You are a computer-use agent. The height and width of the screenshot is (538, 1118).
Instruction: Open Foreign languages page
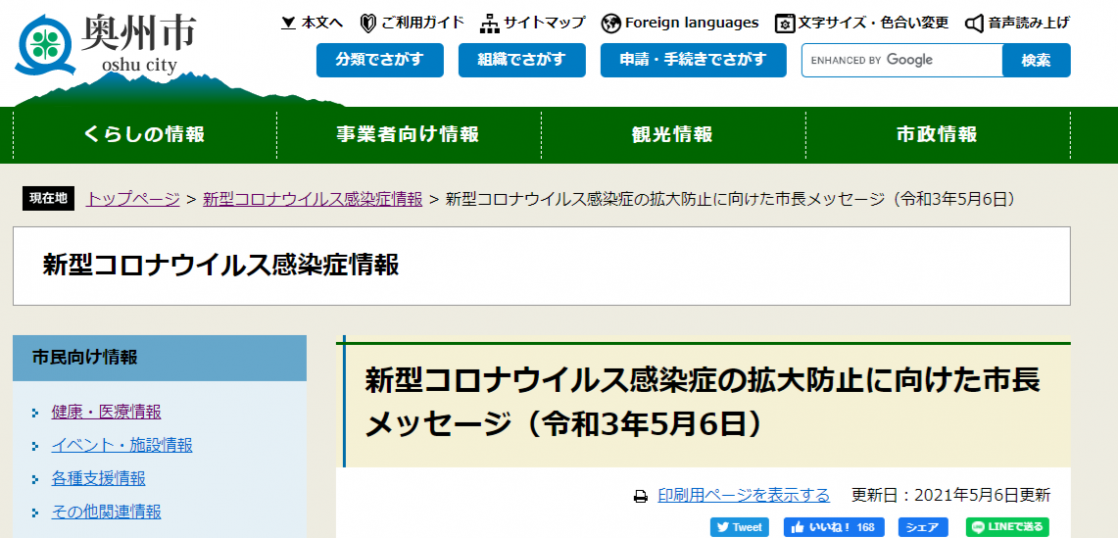pyautogui.click(x=680, y=23)
